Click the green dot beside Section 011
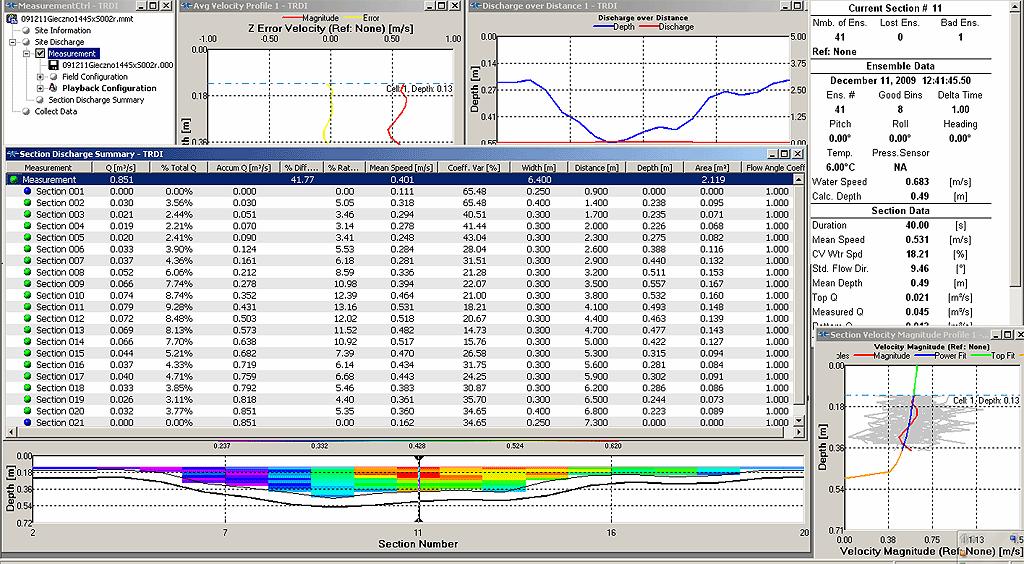Screen dimensions: 1024x564 27,307
